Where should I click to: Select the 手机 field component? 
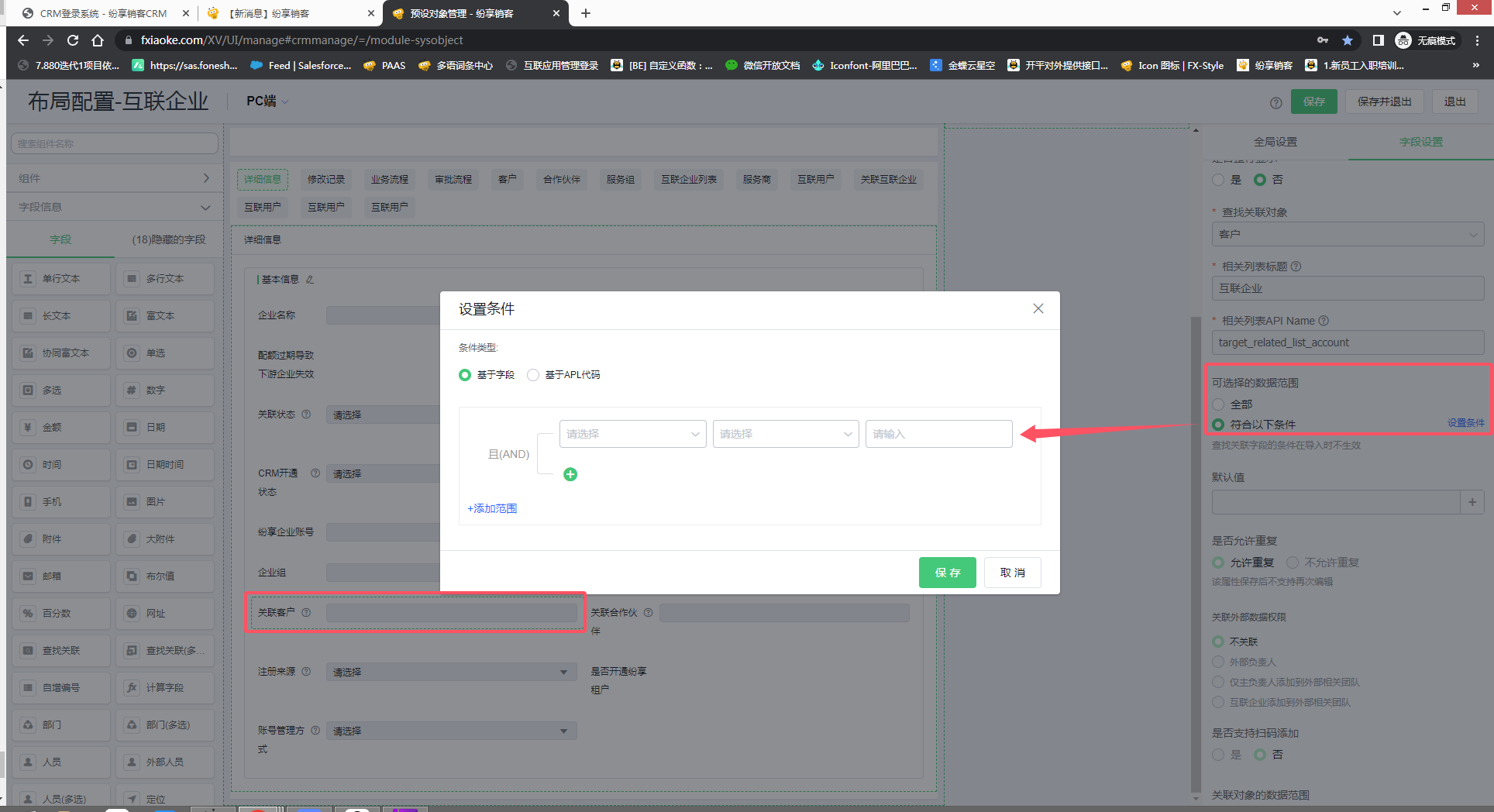(x=61, y=502)
